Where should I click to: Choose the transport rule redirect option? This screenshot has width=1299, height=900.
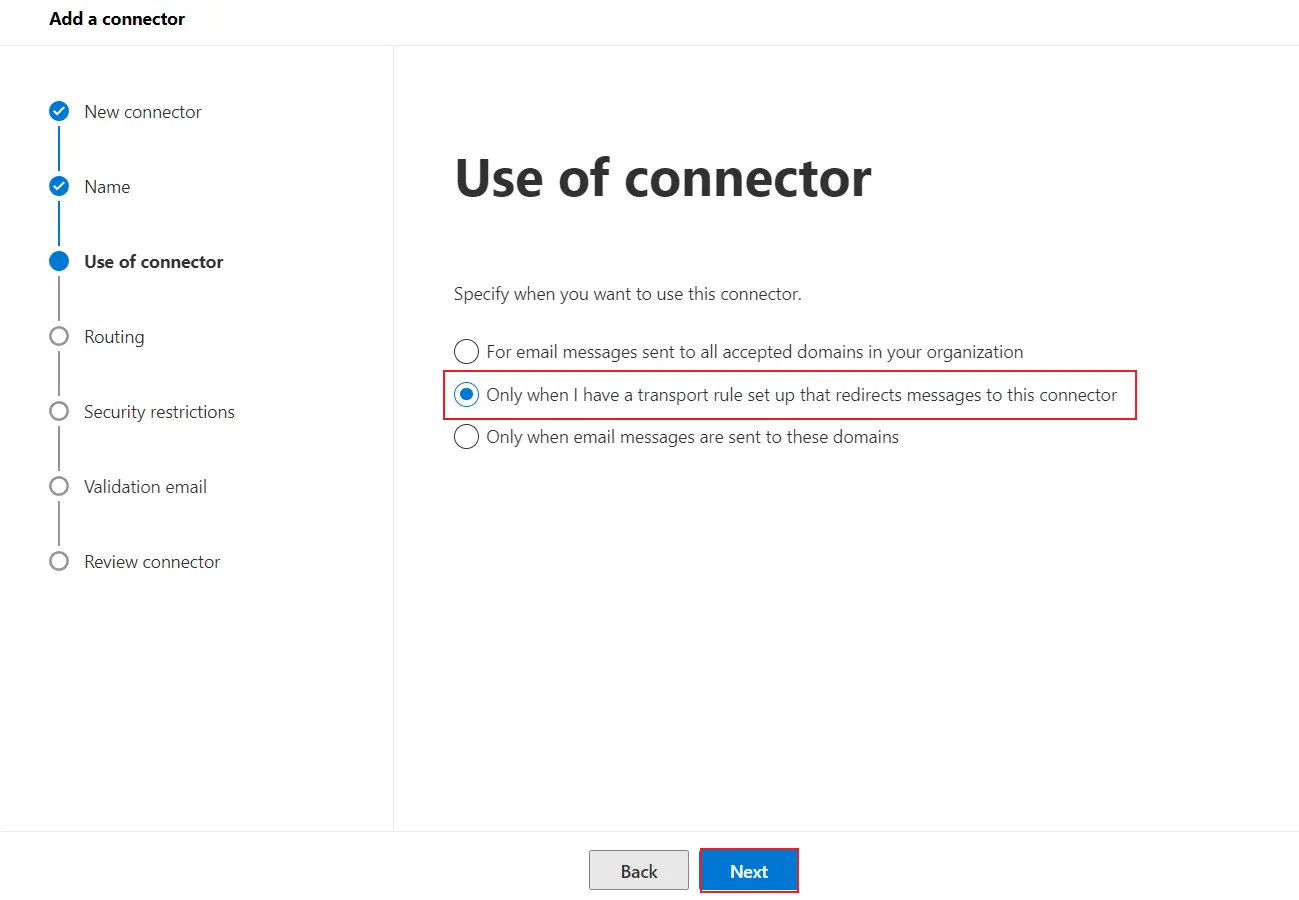pyautogui.click(x=466, y=394)
